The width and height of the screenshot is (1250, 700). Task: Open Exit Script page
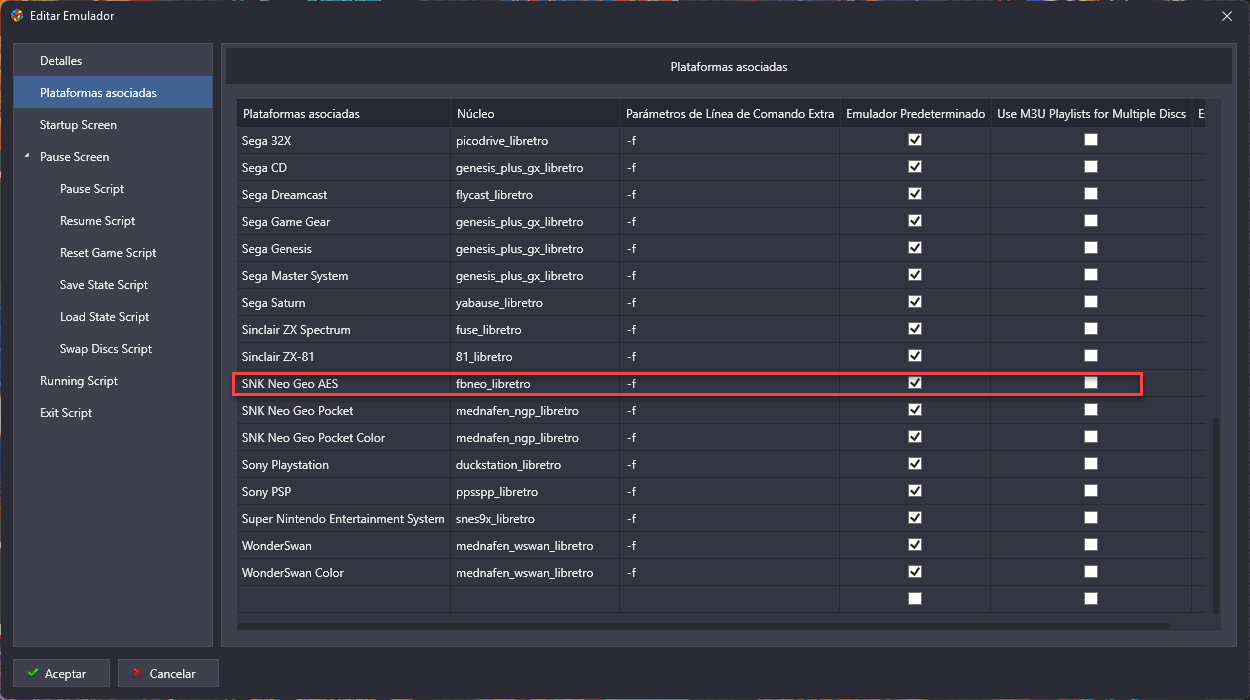(x=66, y=413)
